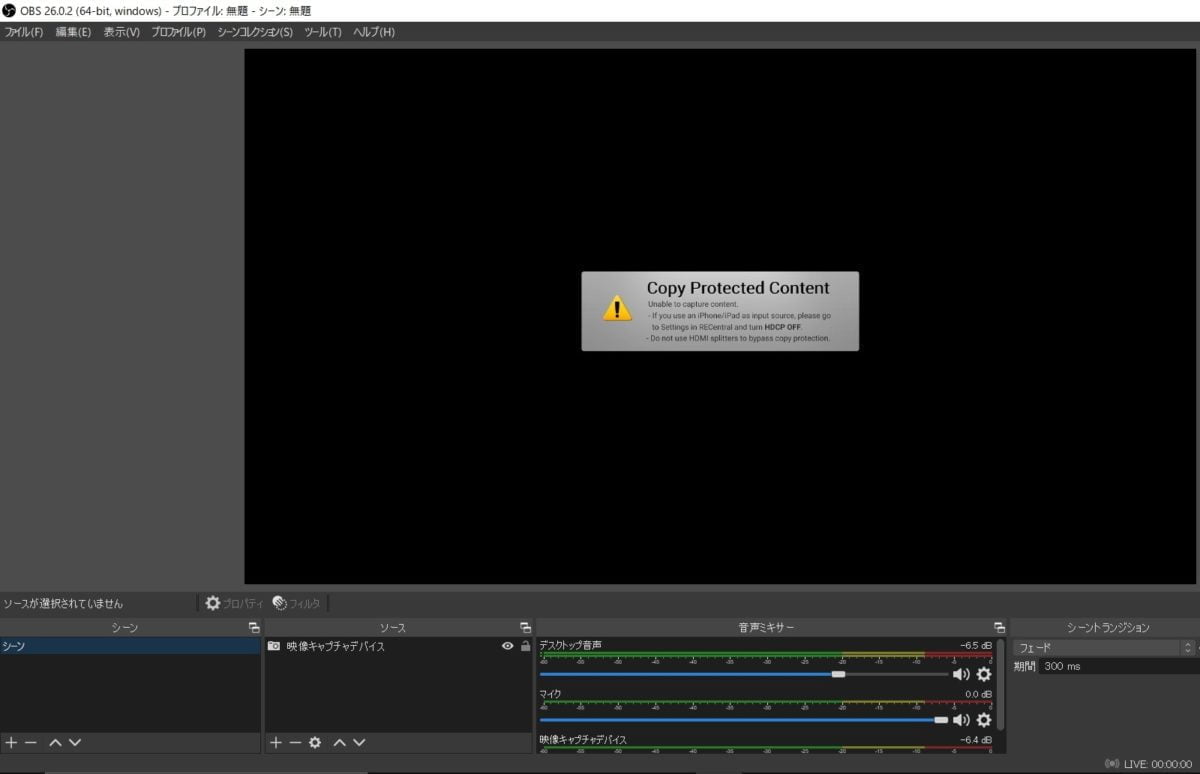Screen dimensions: 1200x774
Task: Toggle lock on 映像キャプチャデバイス source
Action: [x=525, y=646]
